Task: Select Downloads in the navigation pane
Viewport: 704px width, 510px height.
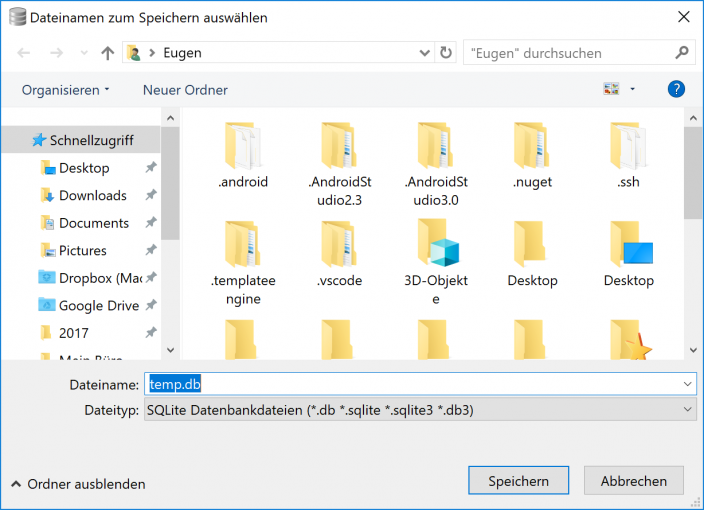Action: 92,195
